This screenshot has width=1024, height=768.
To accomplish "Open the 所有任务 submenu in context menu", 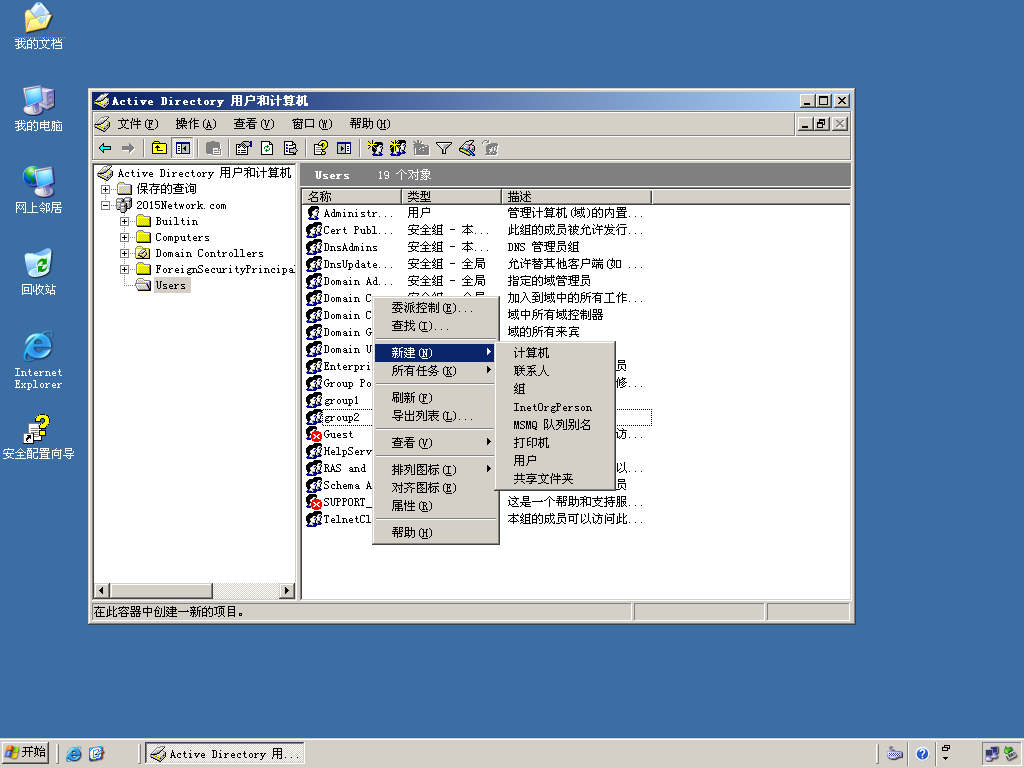I will (436, 371).
